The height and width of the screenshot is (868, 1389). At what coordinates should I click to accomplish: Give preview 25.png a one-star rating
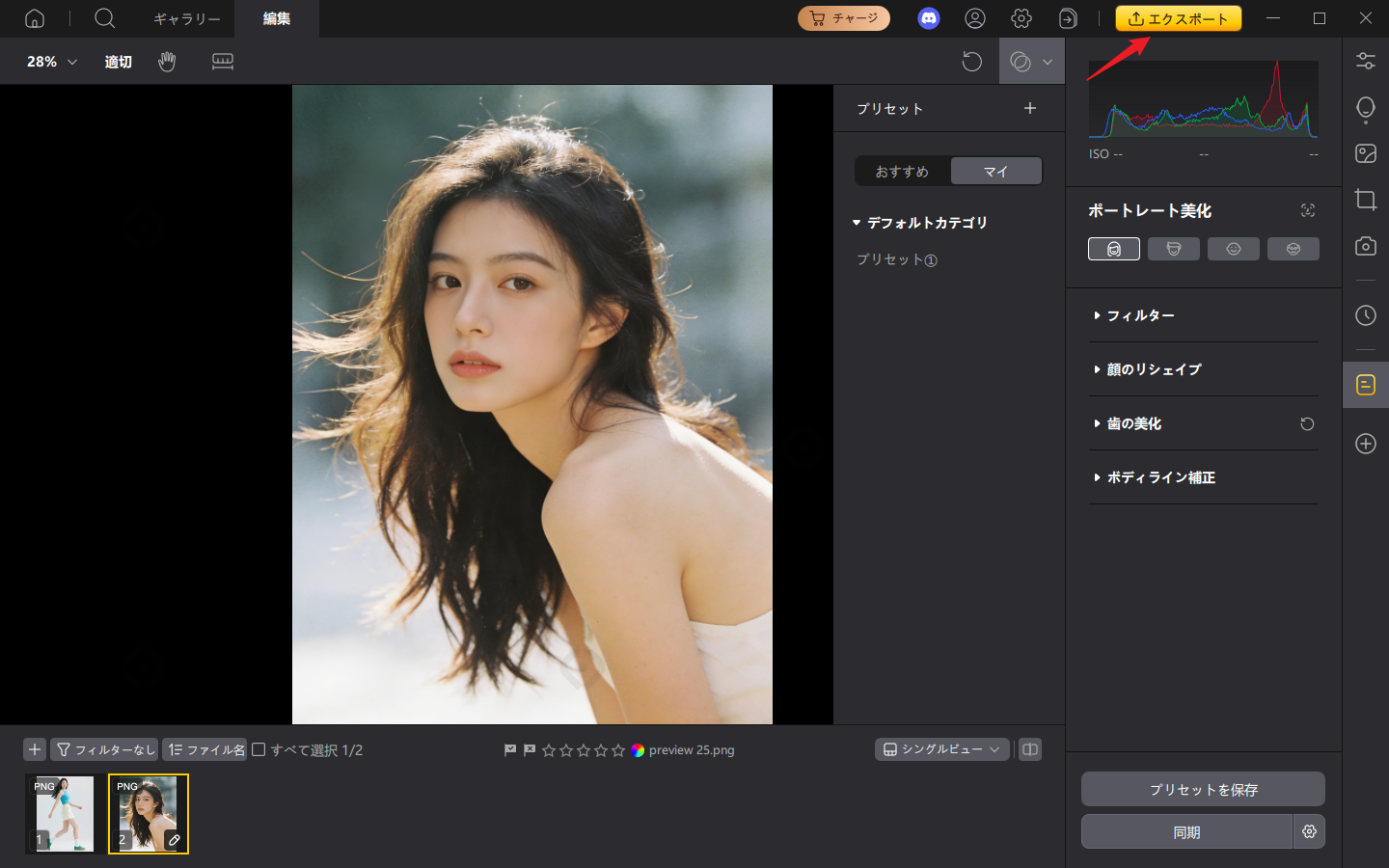click(x=550, y=749)
